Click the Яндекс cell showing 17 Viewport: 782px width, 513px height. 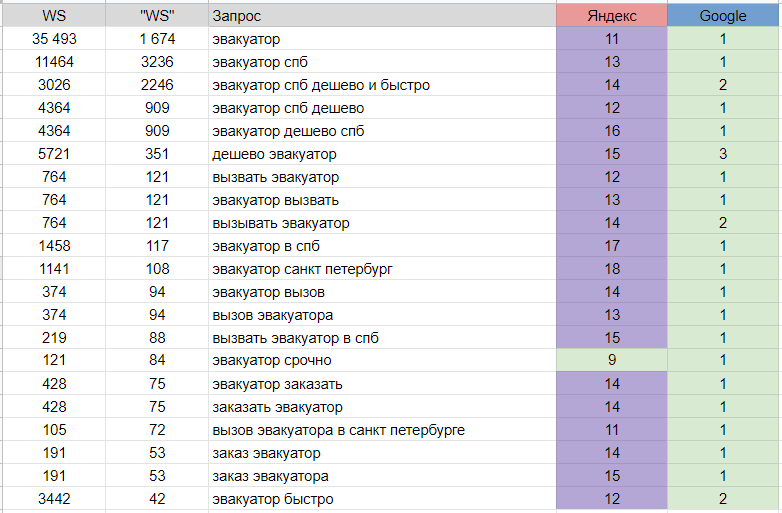612,246
